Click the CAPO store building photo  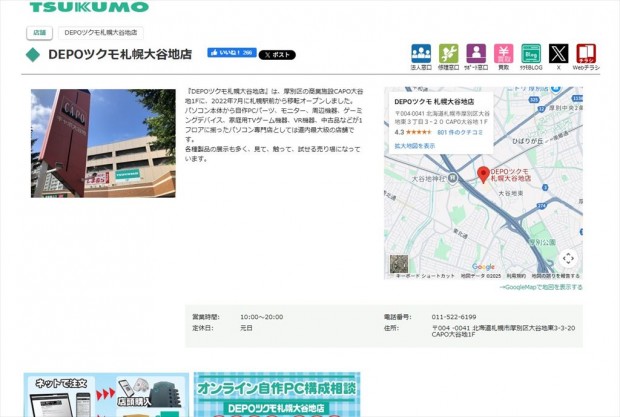pyautogui.click(x=103, y=143)
